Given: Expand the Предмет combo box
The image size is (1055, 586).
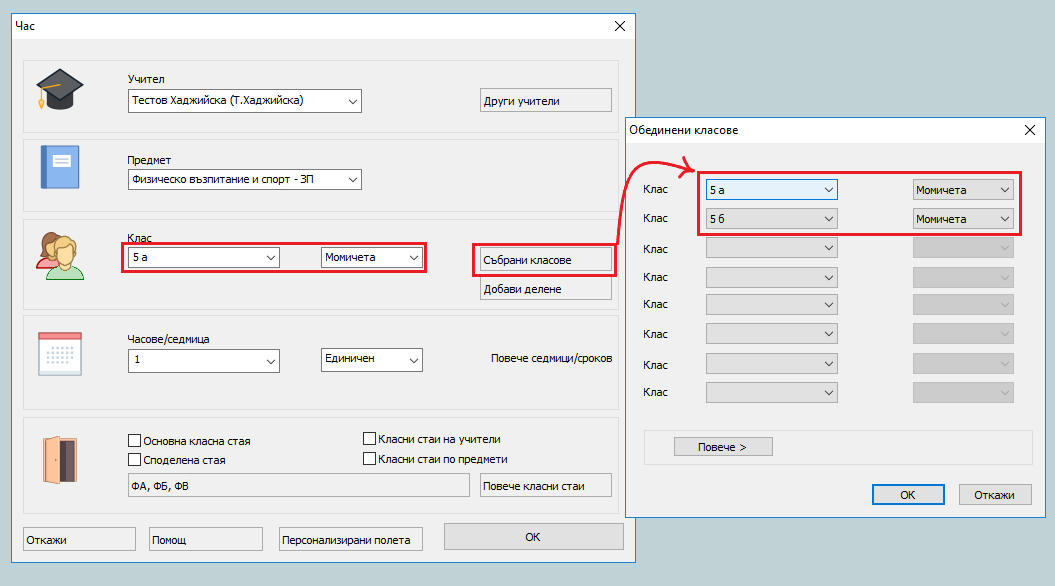Looking at the screenshot, I should tap(352, 180).
